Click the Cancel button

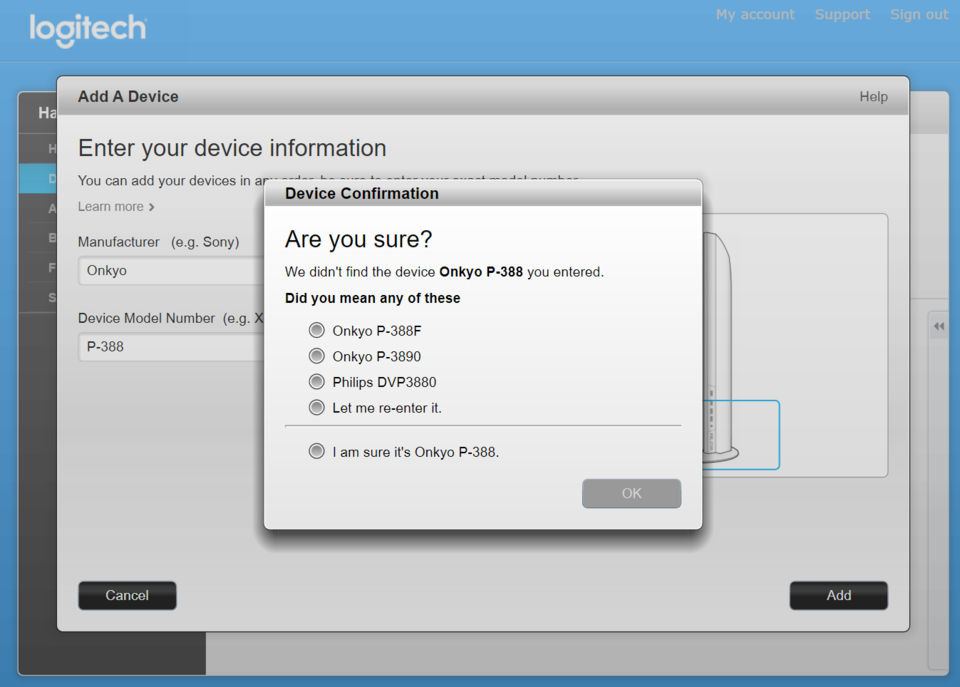127,595
